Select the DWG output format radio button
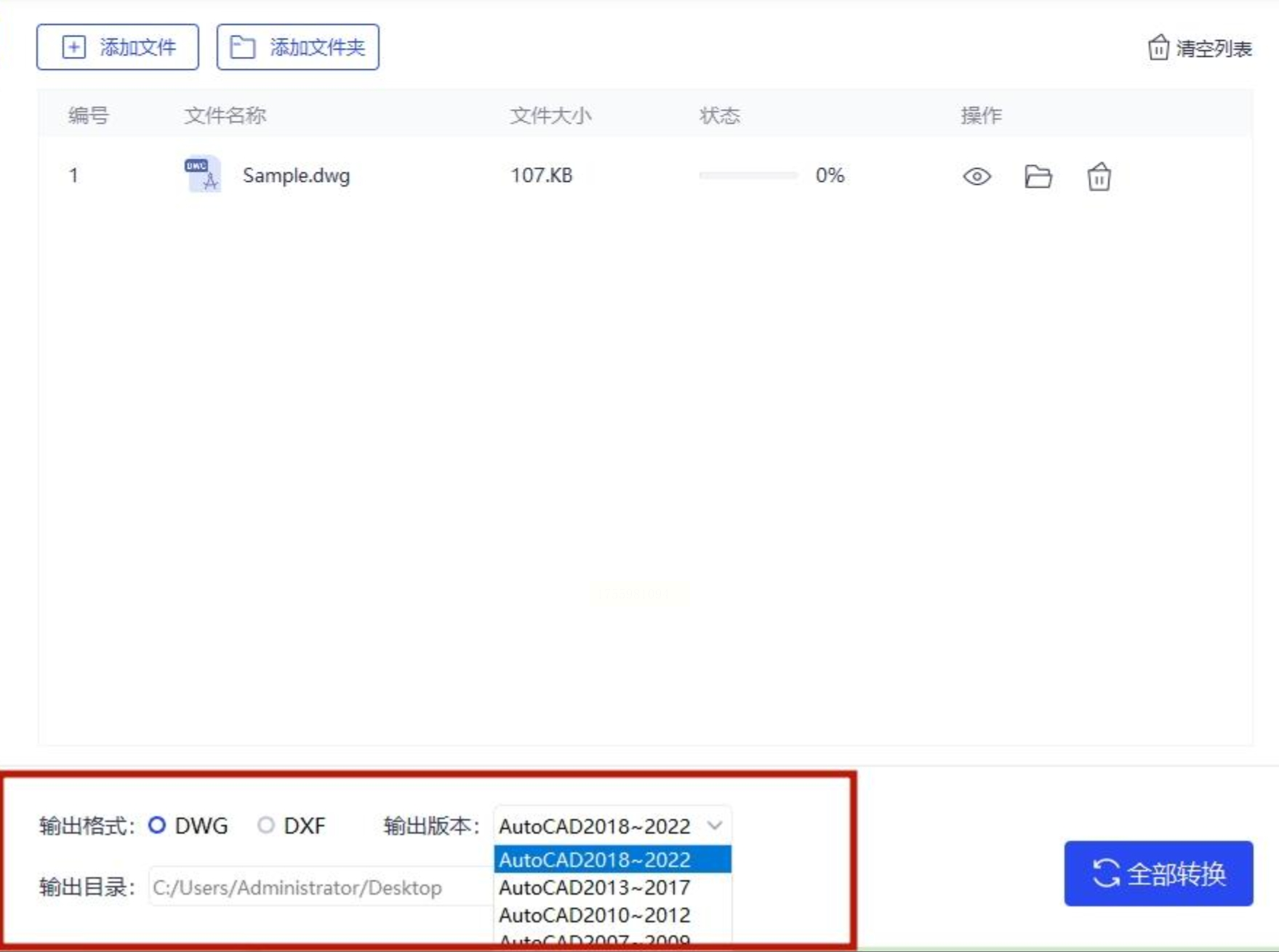 tap(157, 825)
